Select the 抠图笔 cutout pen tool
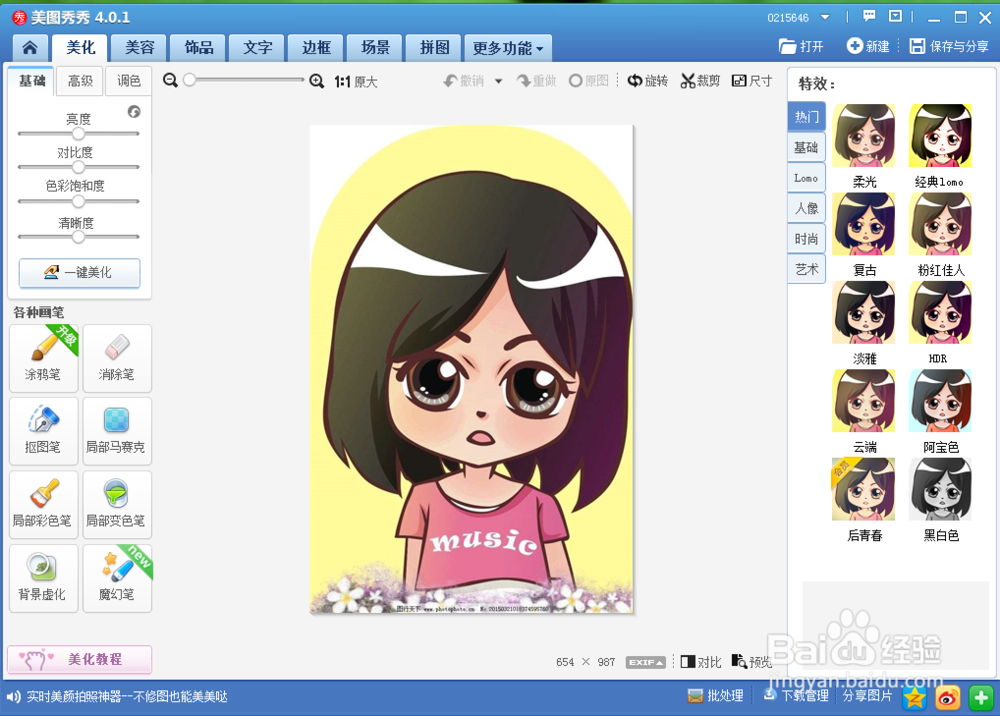Viewport: 1000px width, 716px height. 43,431
